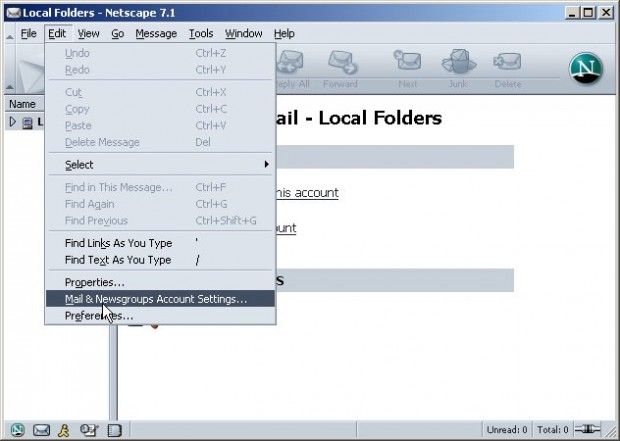This screenshot has height=441, width=620.
Task: Choose Preferences in Edit menu
Action: click(160, 316)
